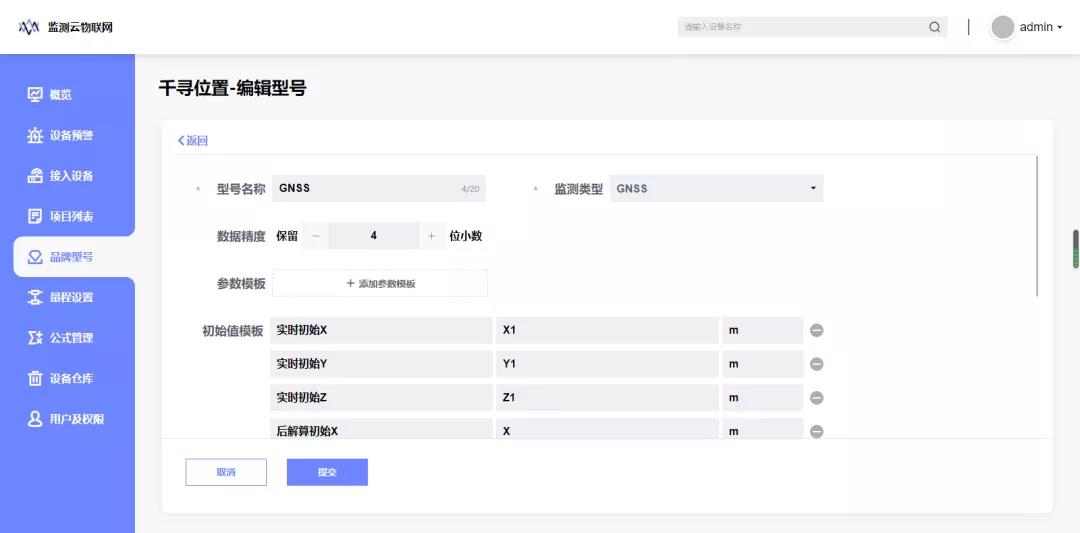Open 设备预警 in the sidebar
This screenshot has height=533, width=1080.
pos(61,136)
